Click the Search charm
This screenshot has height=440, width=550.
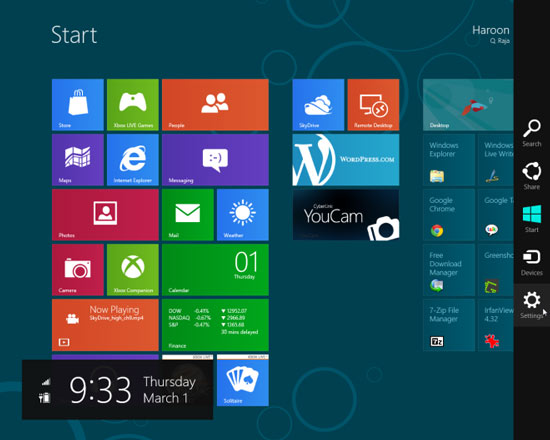tap(532, 133)
